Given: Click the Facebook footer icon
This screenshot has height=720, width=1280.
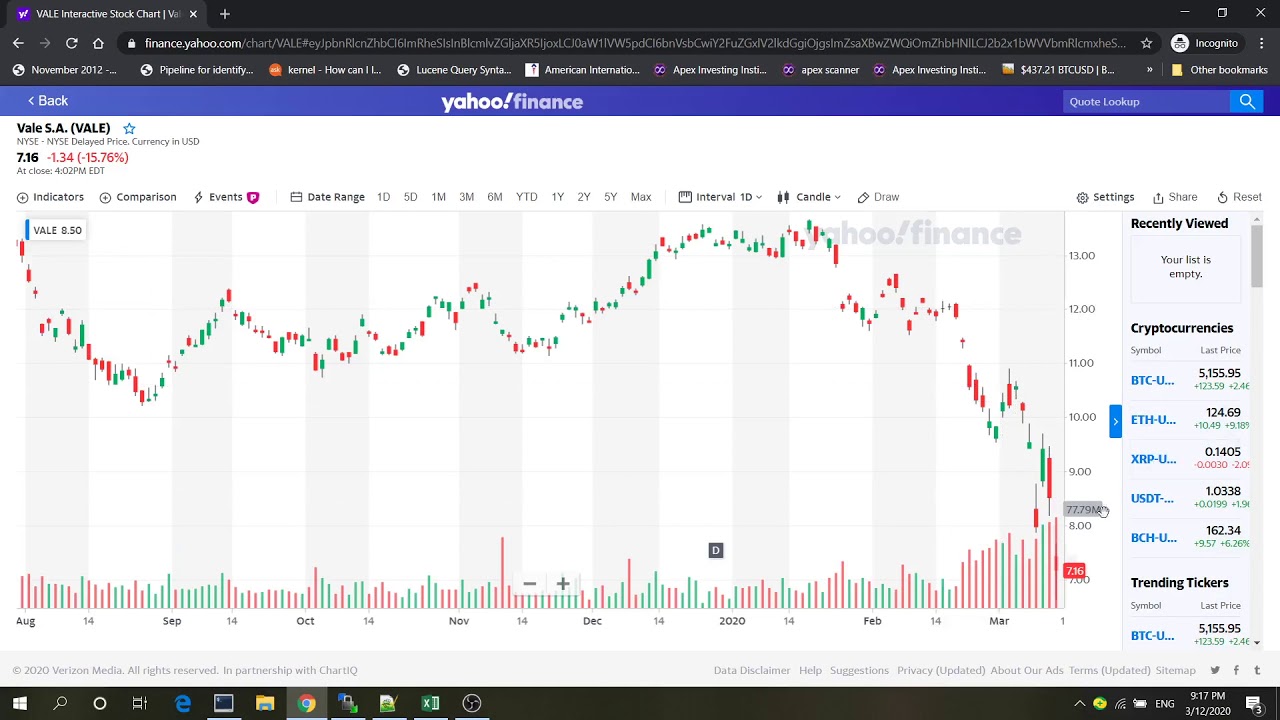Looking at the screenshot, I should (x=1236, y=670).
